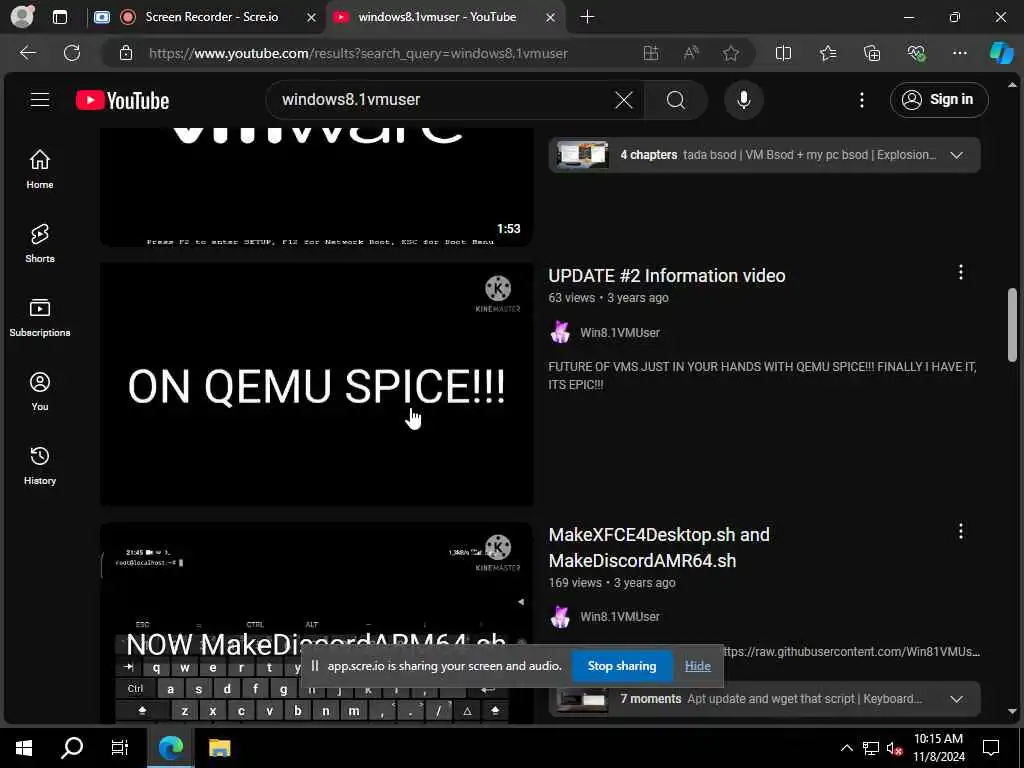
Task: Open the Copilot sidebar
Action: [x=1001, y=54]
